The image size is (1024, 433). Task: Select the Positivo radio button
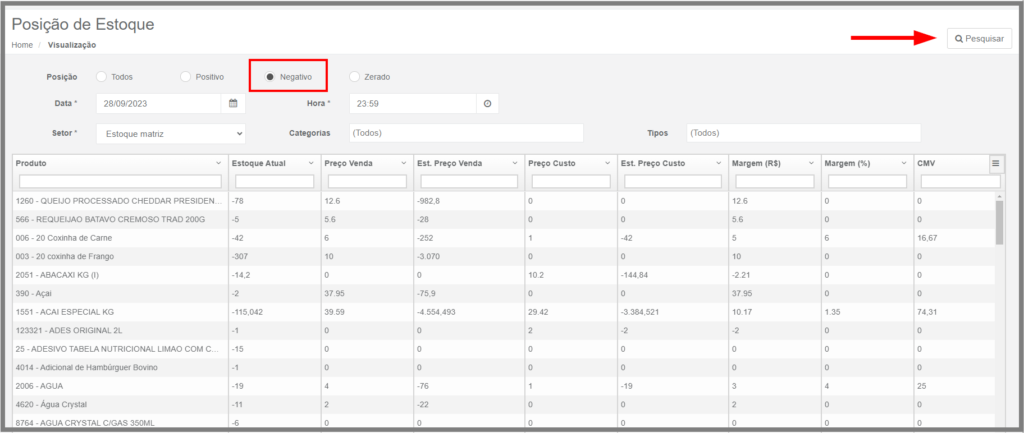[x=185, y=76]
